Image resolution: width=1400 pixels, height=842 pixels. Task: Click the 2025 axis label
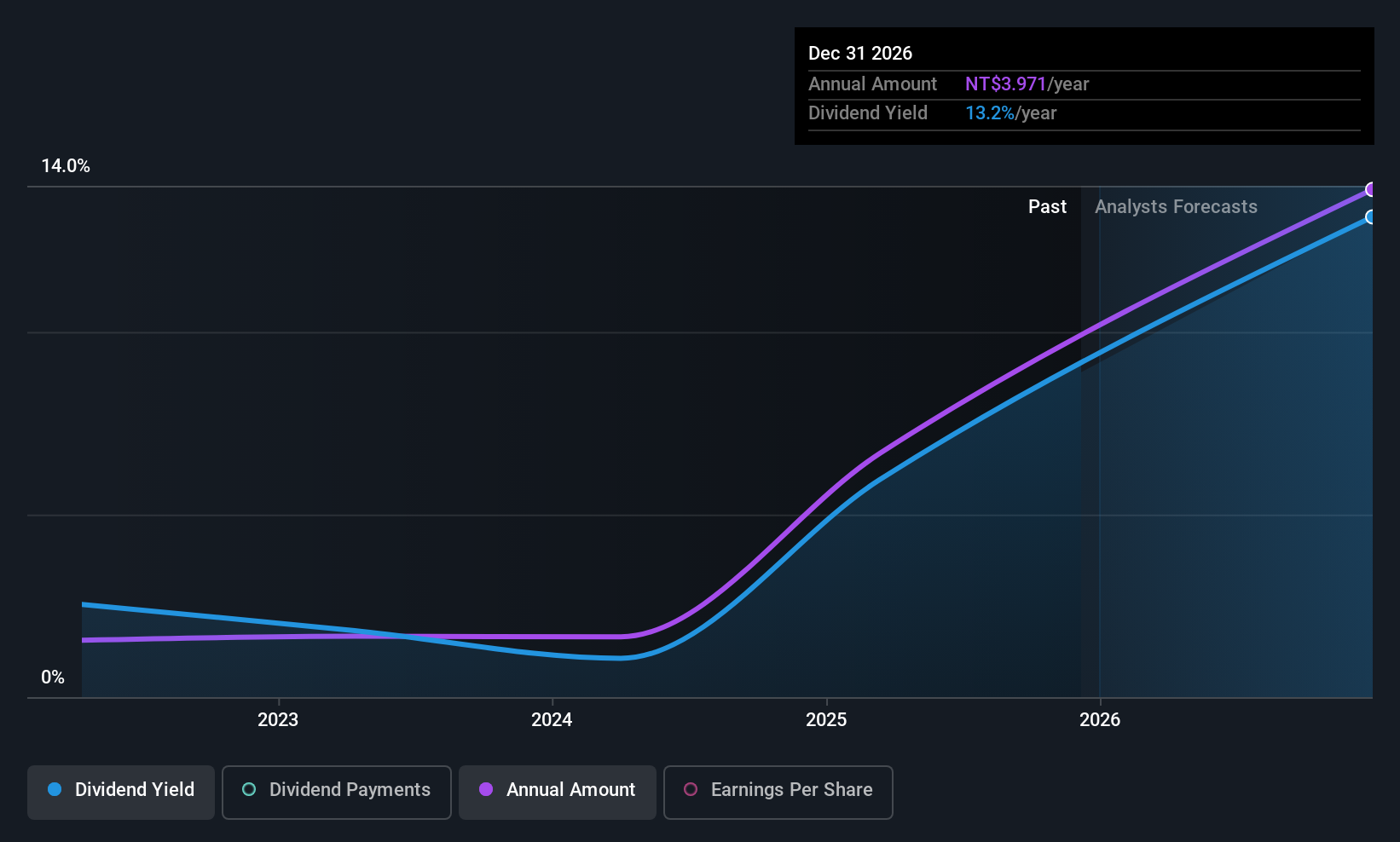(x=825, y=719)
